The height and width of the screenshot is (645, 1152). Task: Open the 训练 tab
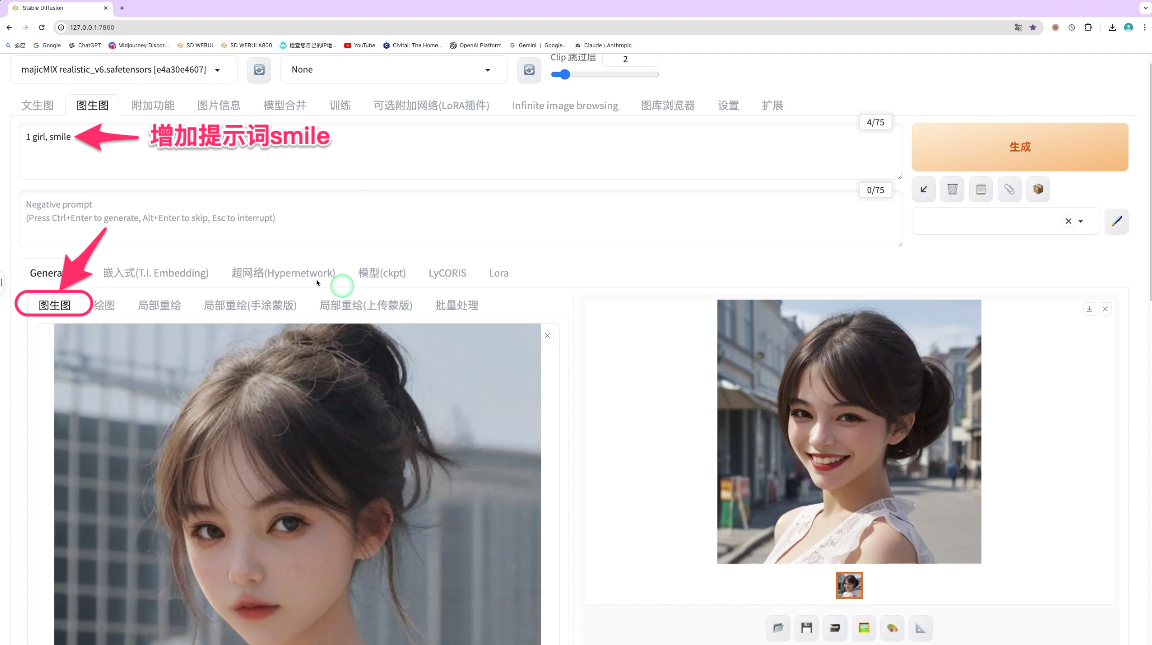click(x=340, y=105)
